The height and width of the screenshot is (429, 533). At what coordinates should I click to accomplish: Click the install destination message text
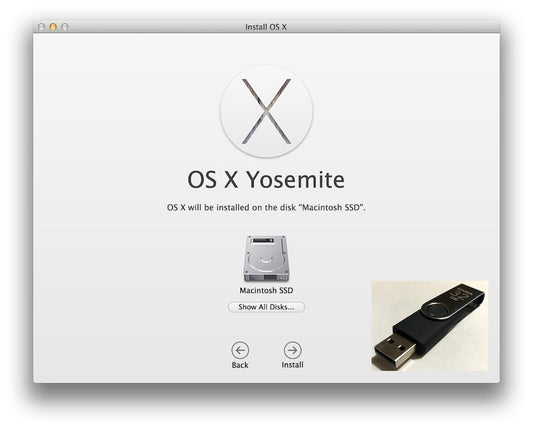tap(266, 207)
